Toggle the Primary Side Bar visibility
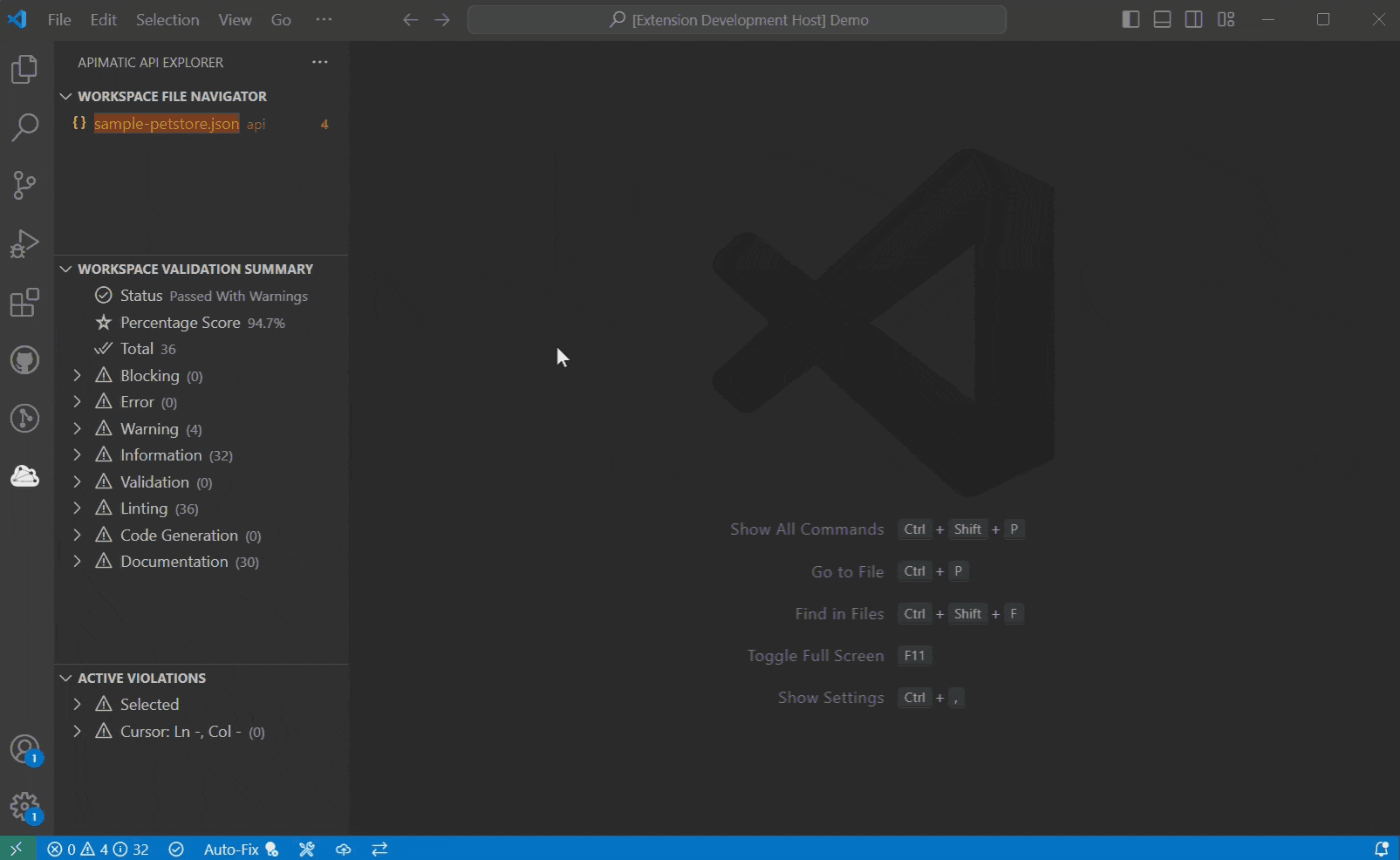The image size is (1400, 860). pyautogui.click(x=1130, y=19)
